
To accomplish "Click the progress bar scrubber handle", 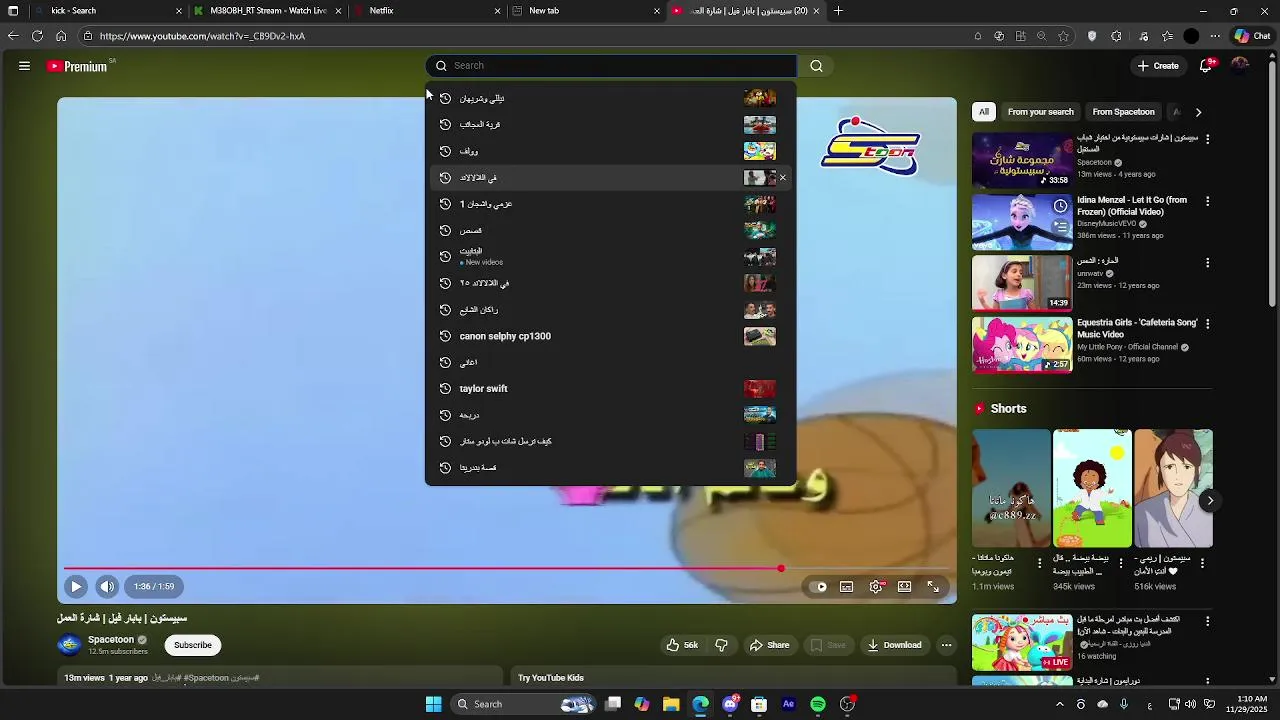I will click(781, 569).
